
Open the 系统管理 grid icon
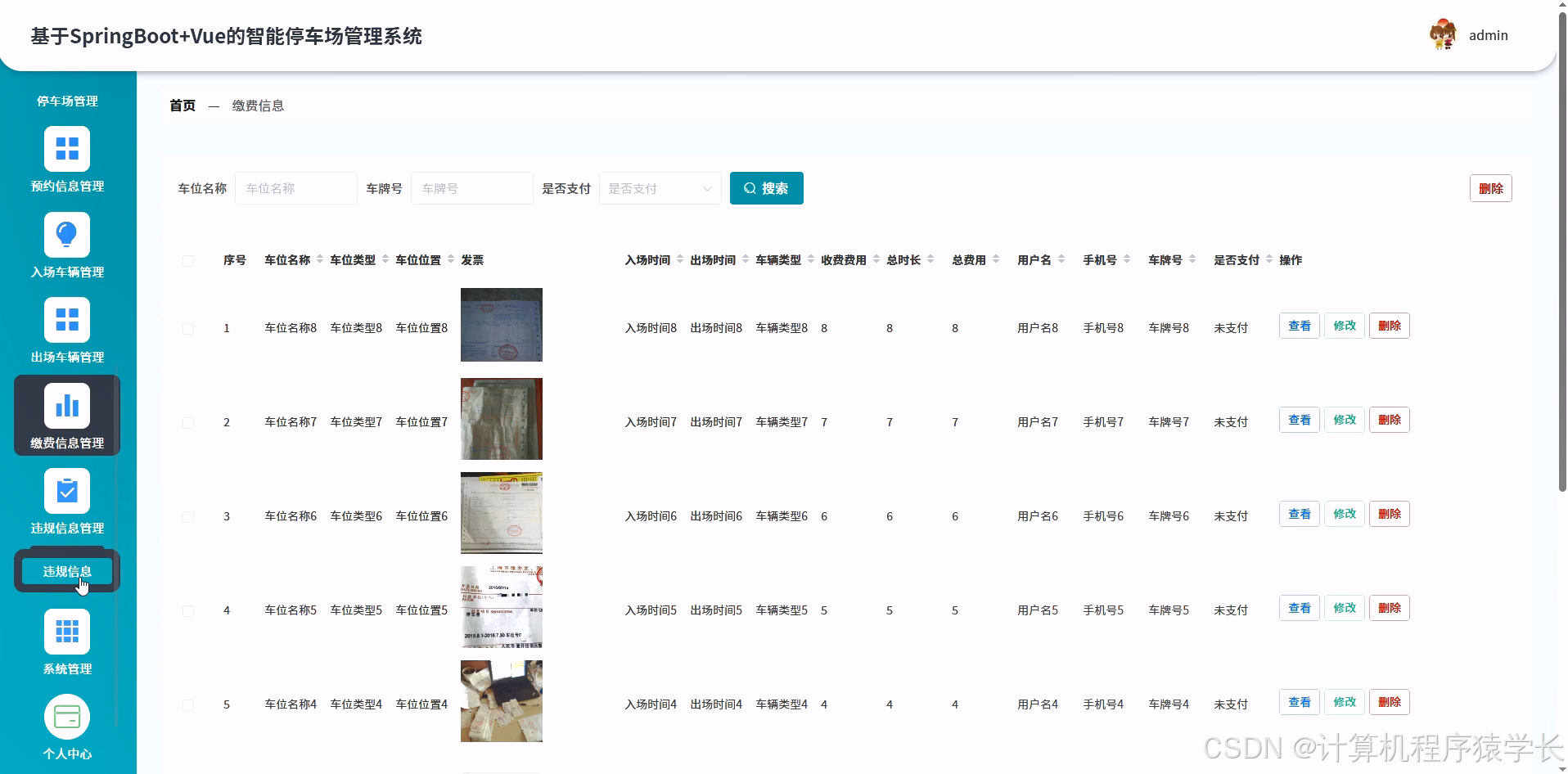pos(67,632)
